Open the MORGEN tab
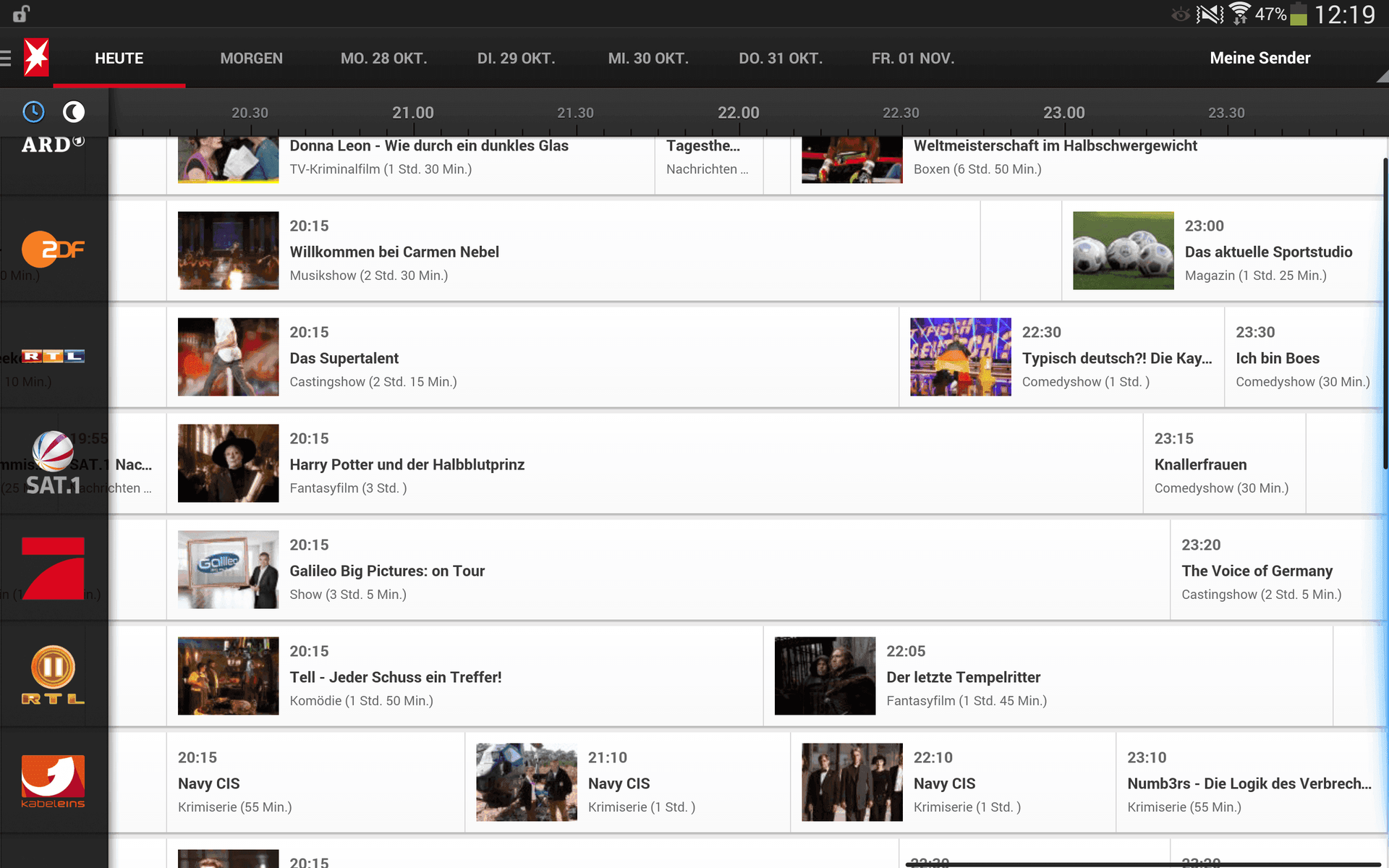The height and width of the screenshot is (868, 1389). [252, 59]
